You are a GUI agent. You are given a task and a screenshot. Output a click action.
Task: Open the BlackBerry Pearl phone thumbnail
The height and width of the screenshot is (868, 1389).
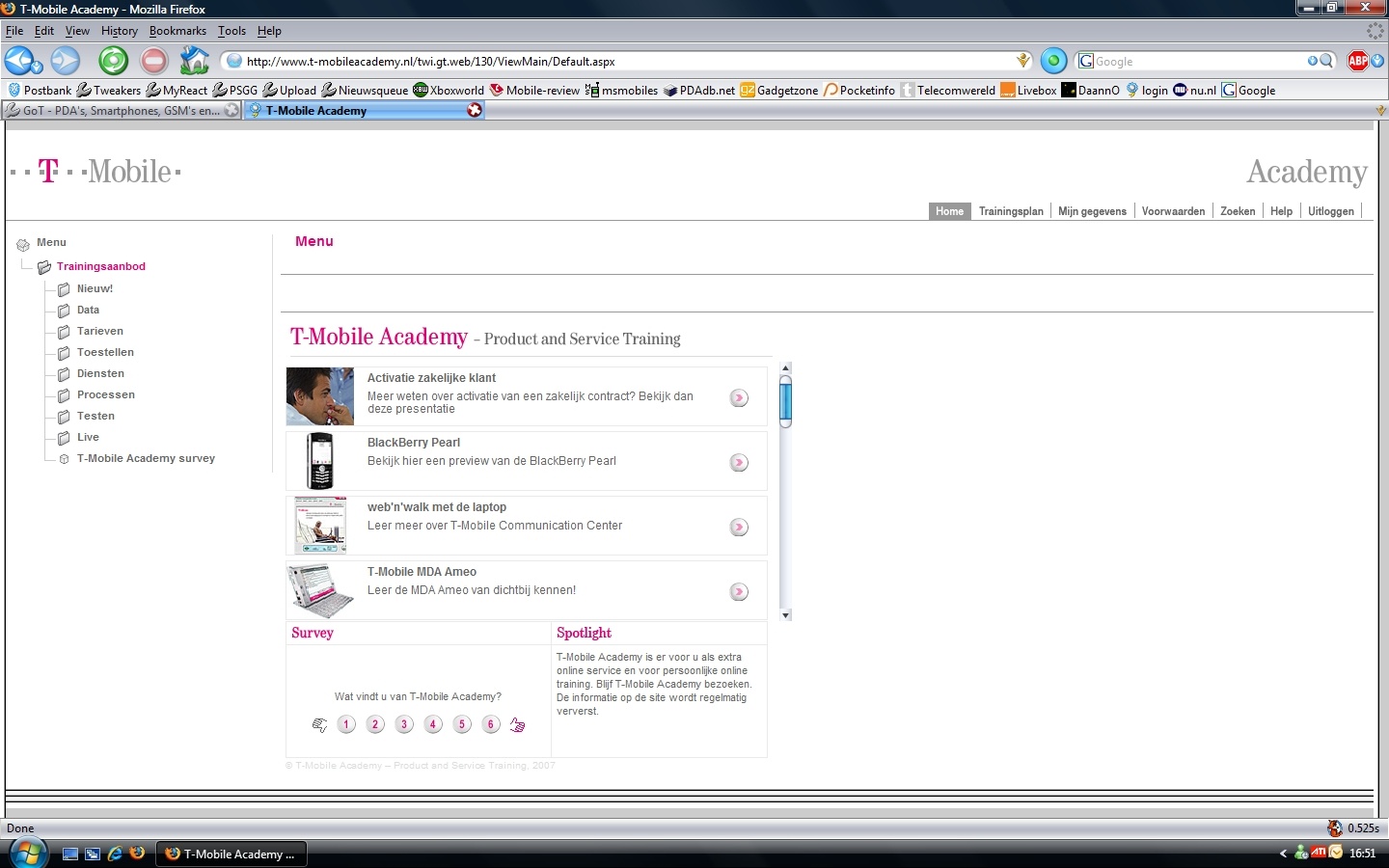point(320,461)
